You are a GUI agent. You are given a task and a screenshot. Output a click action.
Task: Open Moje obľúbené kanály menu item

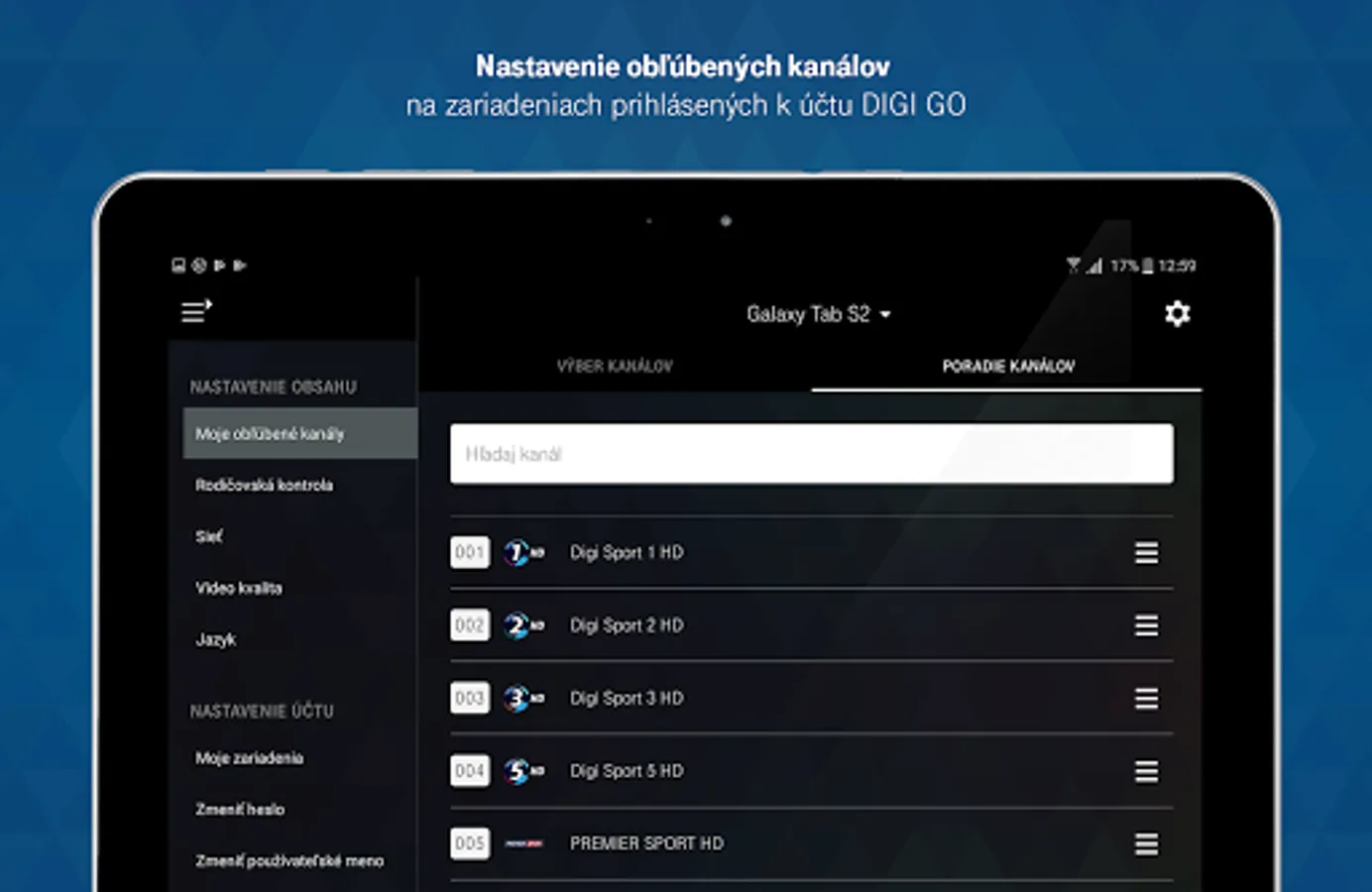click(300, 433)
